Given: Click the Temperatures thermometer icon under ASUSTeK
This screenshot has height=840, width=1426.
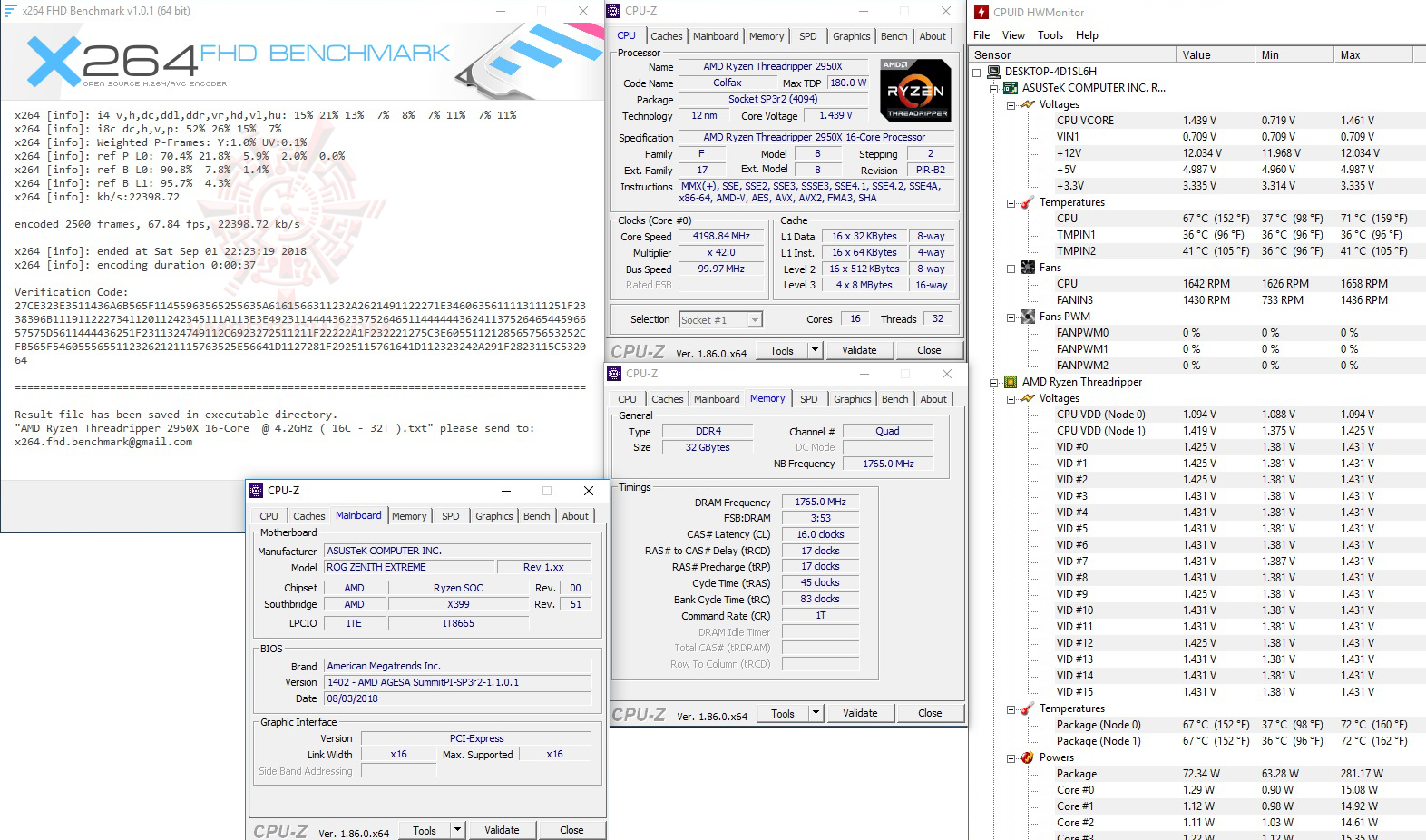Looking at the screenshot, I should point(1028,202).
